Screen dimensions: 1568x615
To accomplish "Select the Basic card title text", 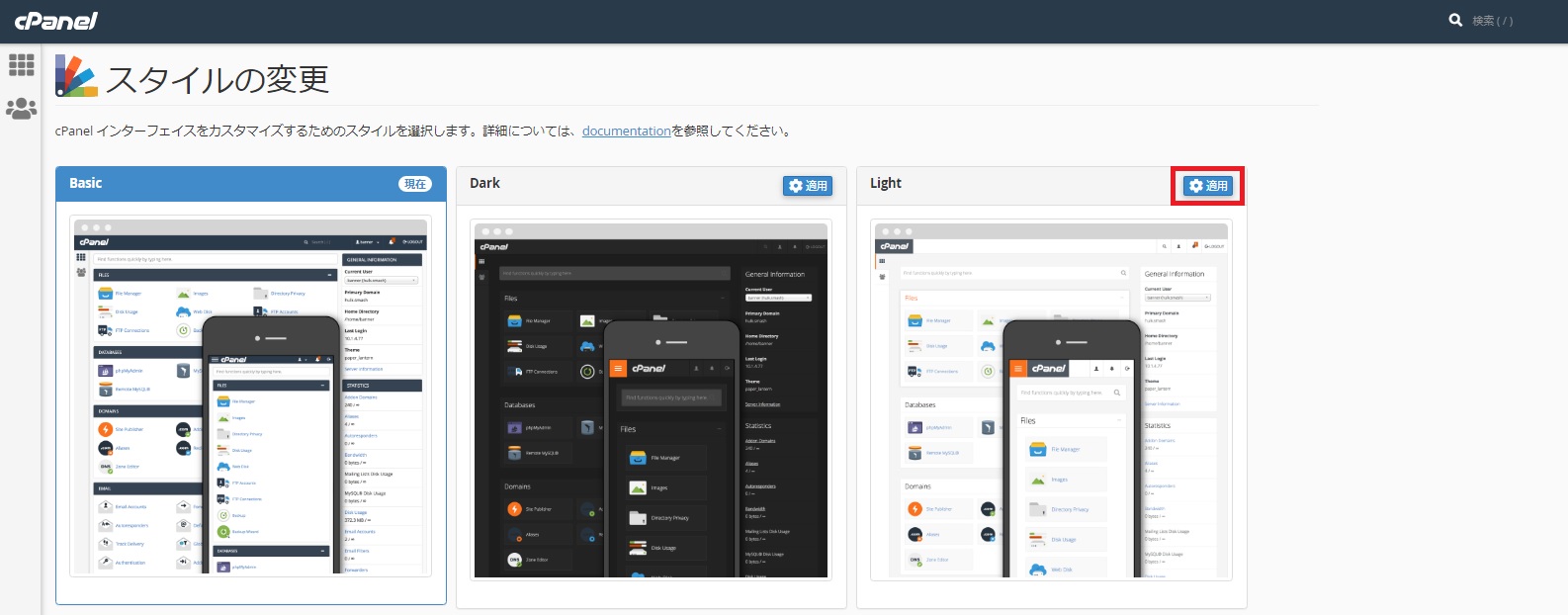I will (x=86, y=183).
